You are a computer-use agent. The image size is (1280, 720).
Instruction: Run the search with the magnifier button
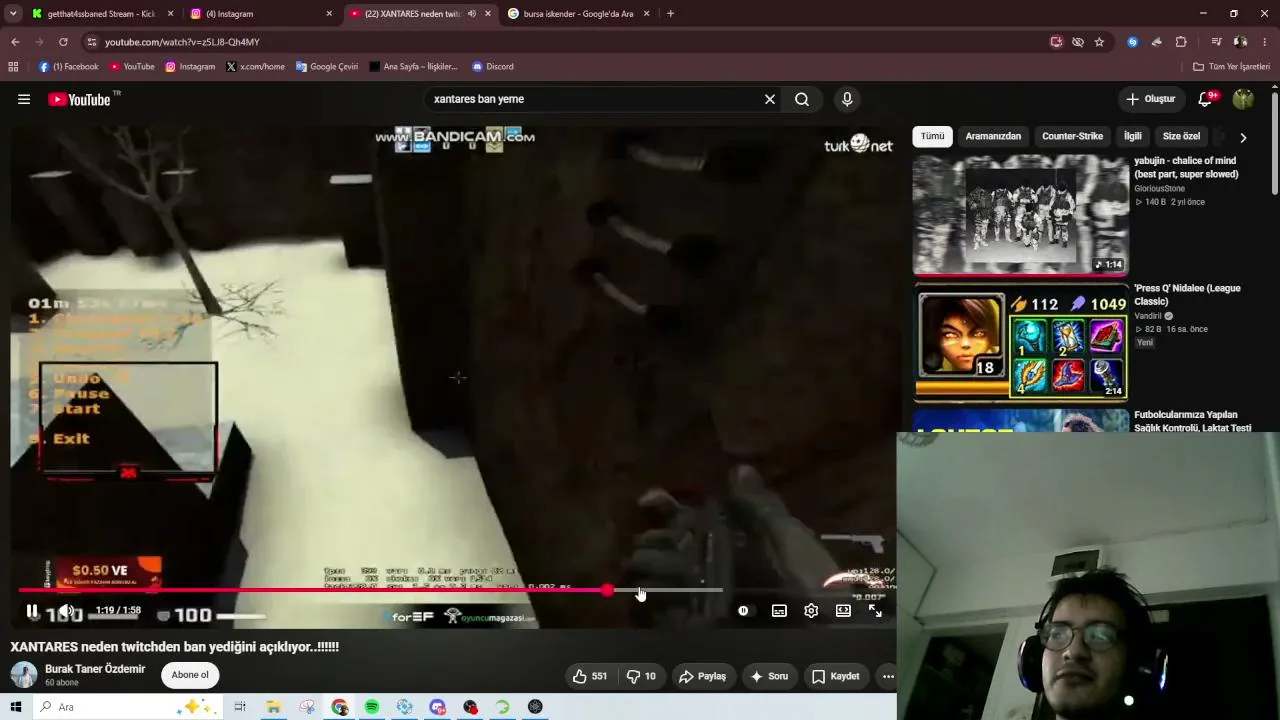click(x=802, y=99)
